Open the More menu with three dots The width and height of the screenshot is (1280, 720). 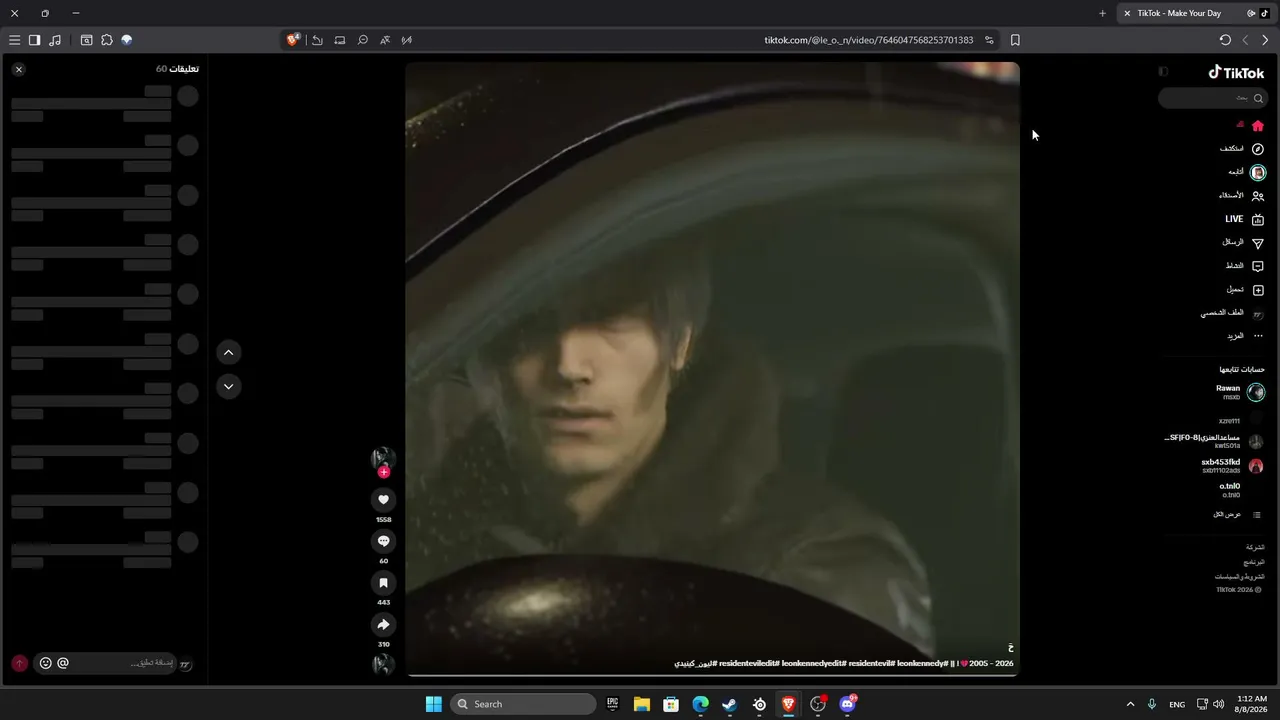1258,336
